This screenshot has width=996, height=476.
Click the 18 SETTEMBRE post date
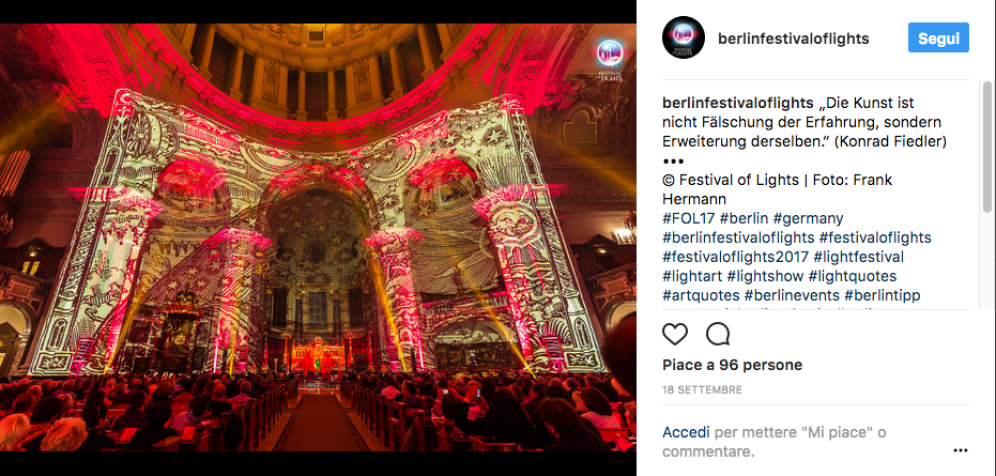(702, 390)
